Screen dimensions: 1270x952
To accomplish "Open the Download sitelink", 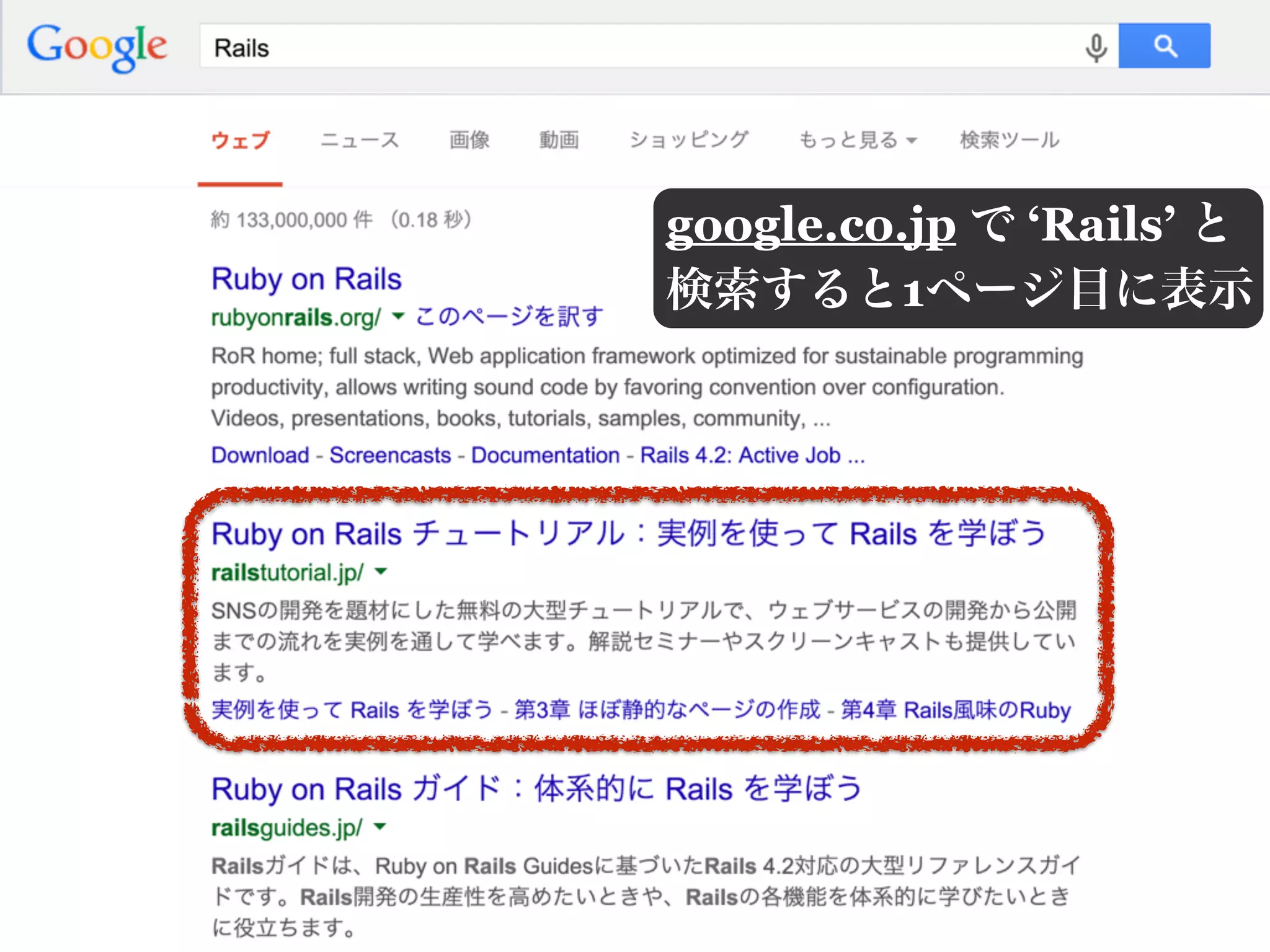I will coord(260,456).
